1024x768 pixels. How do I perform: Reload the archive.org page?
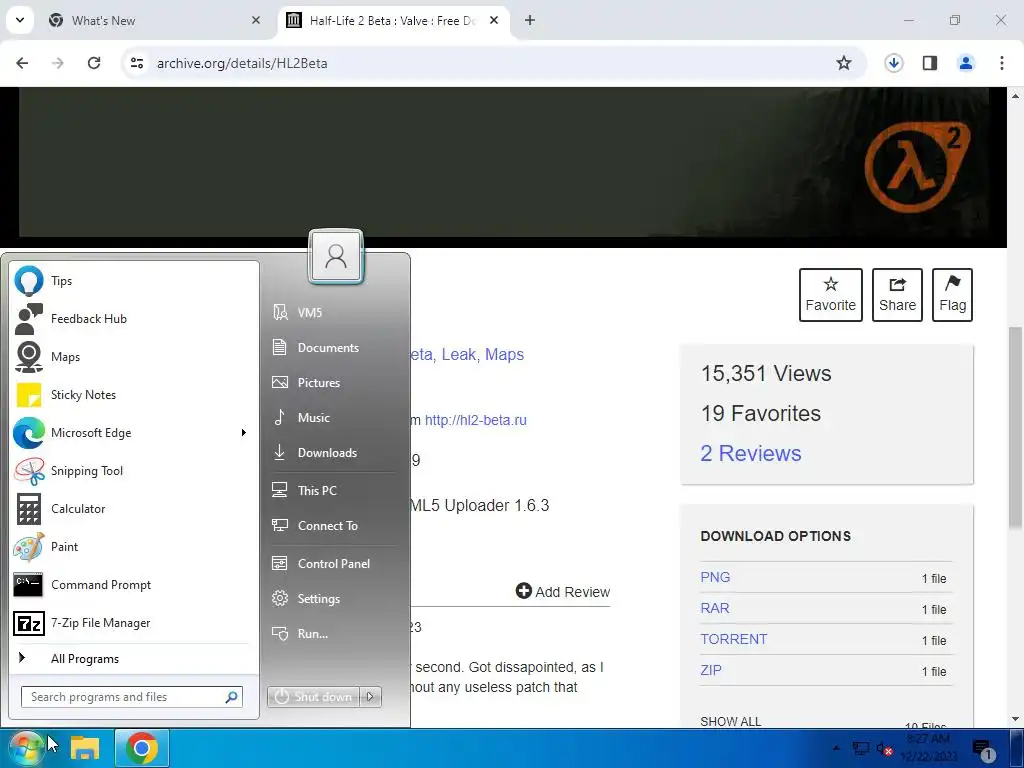[94, 63]
